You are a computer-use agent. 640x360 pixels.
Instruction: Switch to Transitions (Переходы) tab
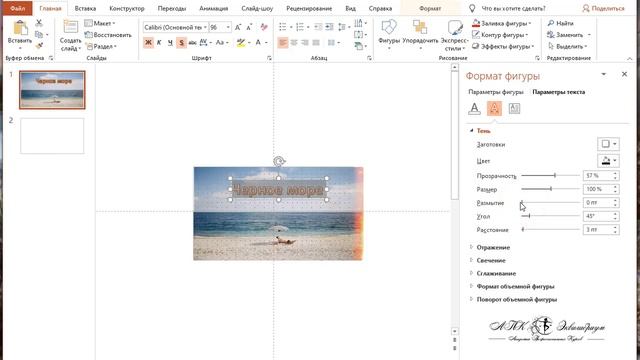point(172,8)
